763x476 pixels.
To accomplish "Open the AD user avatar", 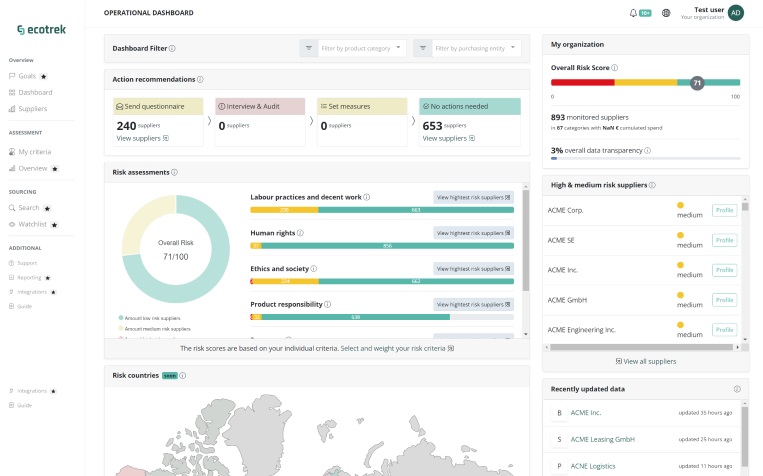I will pyautogui.click(x=736, y=13).
